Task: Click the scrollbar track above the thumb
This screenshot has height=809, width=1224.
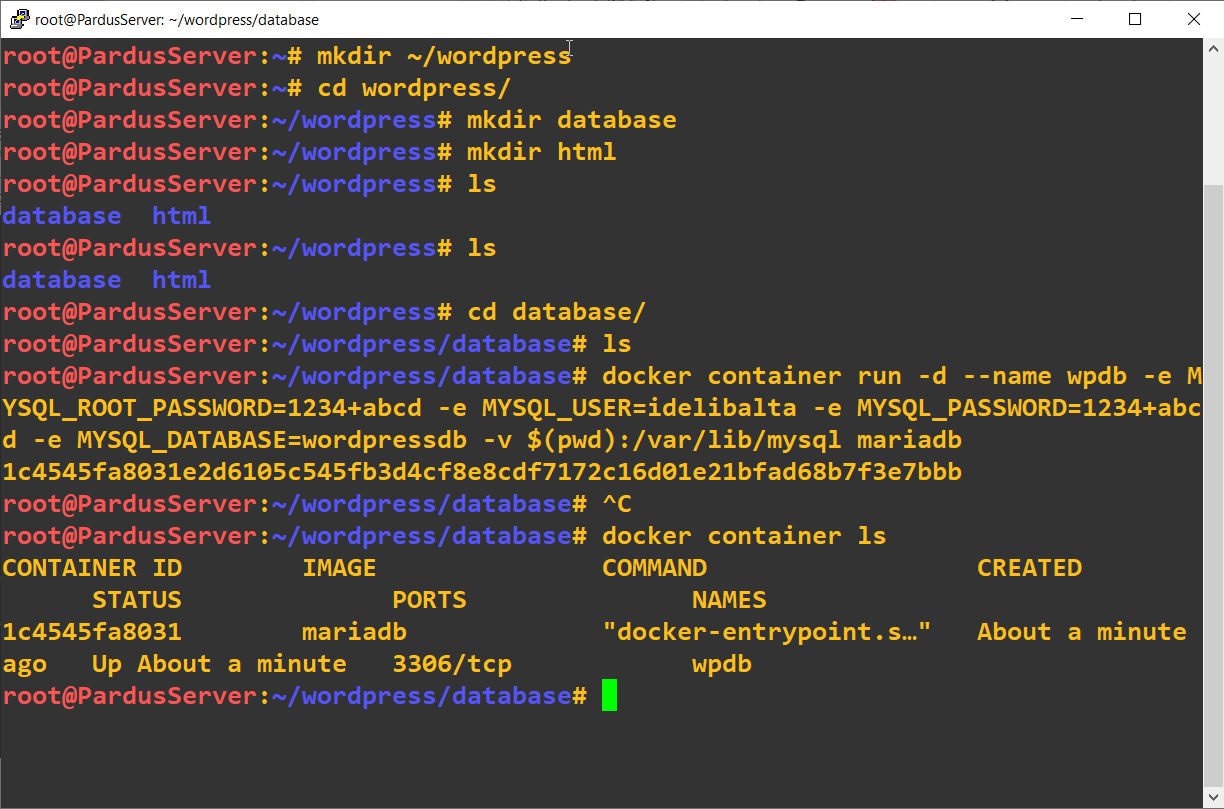Action: point(1213,120)
